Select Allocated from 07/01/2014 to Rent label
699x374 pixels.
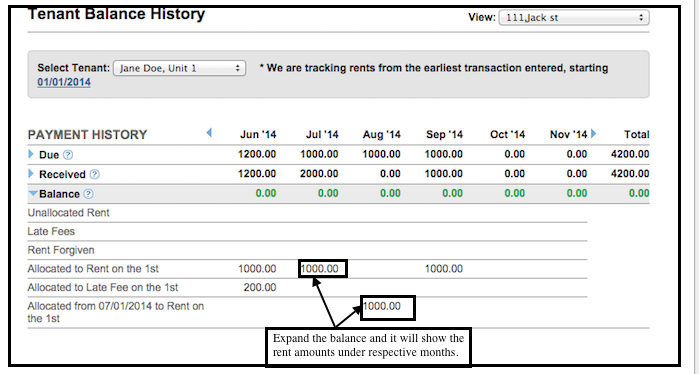click(x=115, y=312)
